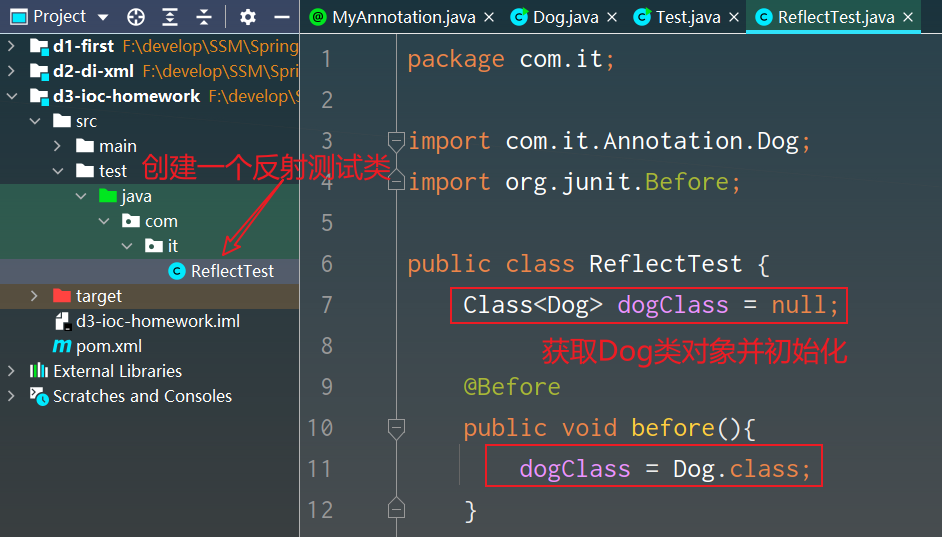Image resolution: width=942 pixels, height=537 pixels.
Task: Click the Before import on line 4
Action: [687, 182]
